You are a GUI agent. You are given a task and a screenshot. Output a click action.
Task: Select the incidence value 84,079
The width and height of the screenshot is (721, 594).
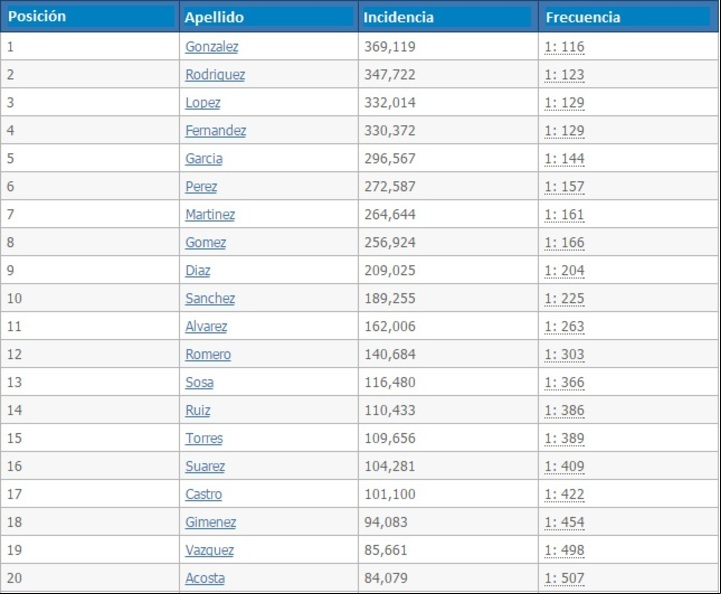[386, 578]
